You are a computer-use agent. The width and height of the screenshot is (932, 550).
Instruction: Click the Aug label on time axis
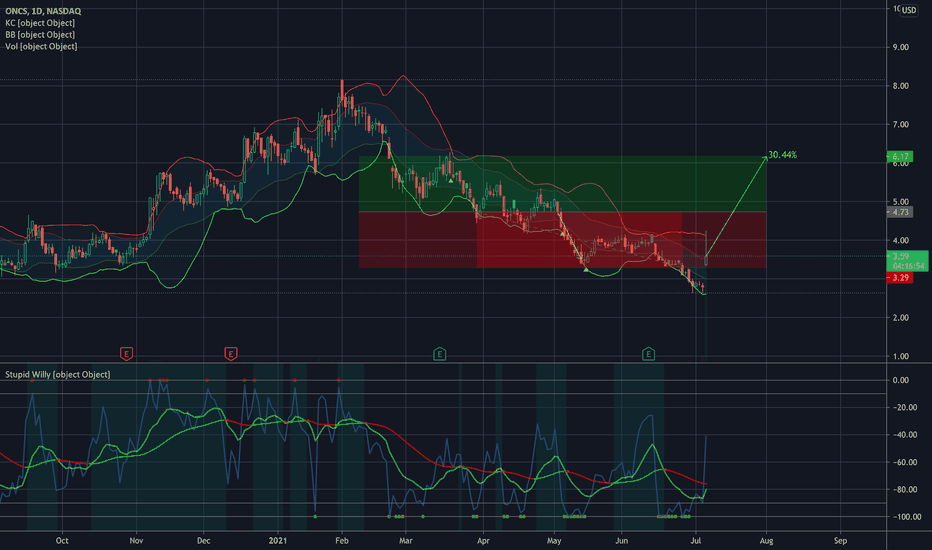(766, 540)
